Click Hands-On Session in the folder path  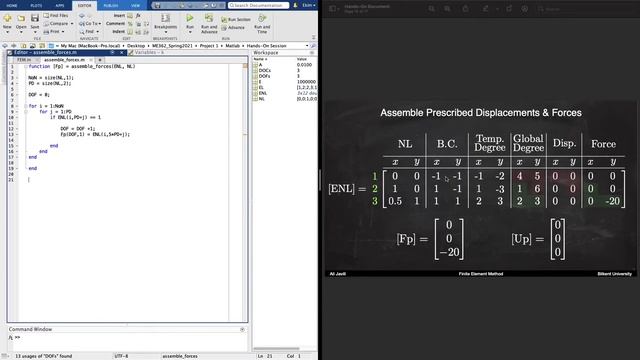[266, 46]
